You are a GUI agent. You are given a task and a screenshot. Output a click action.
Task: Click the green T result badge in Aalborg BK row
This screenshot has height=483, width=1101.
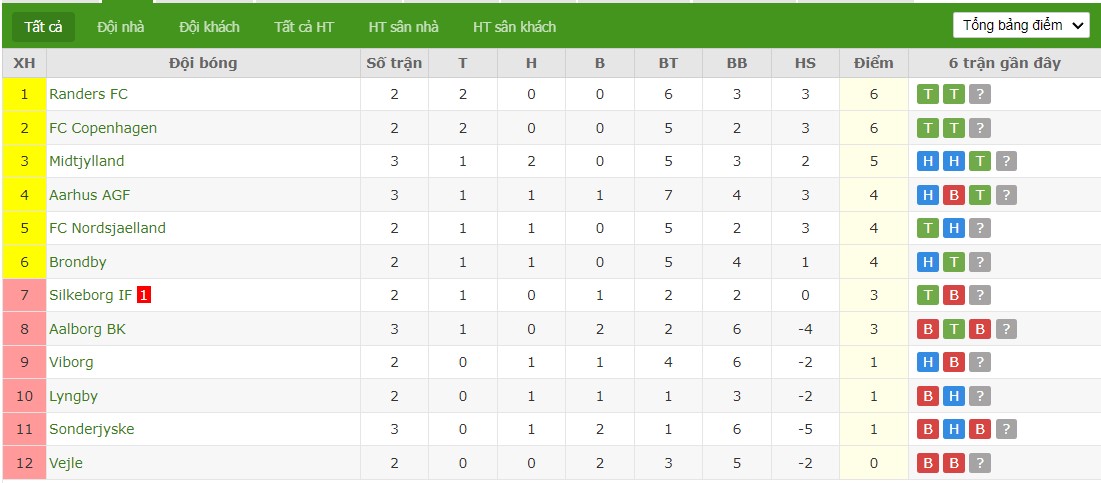tap(954, 329)
